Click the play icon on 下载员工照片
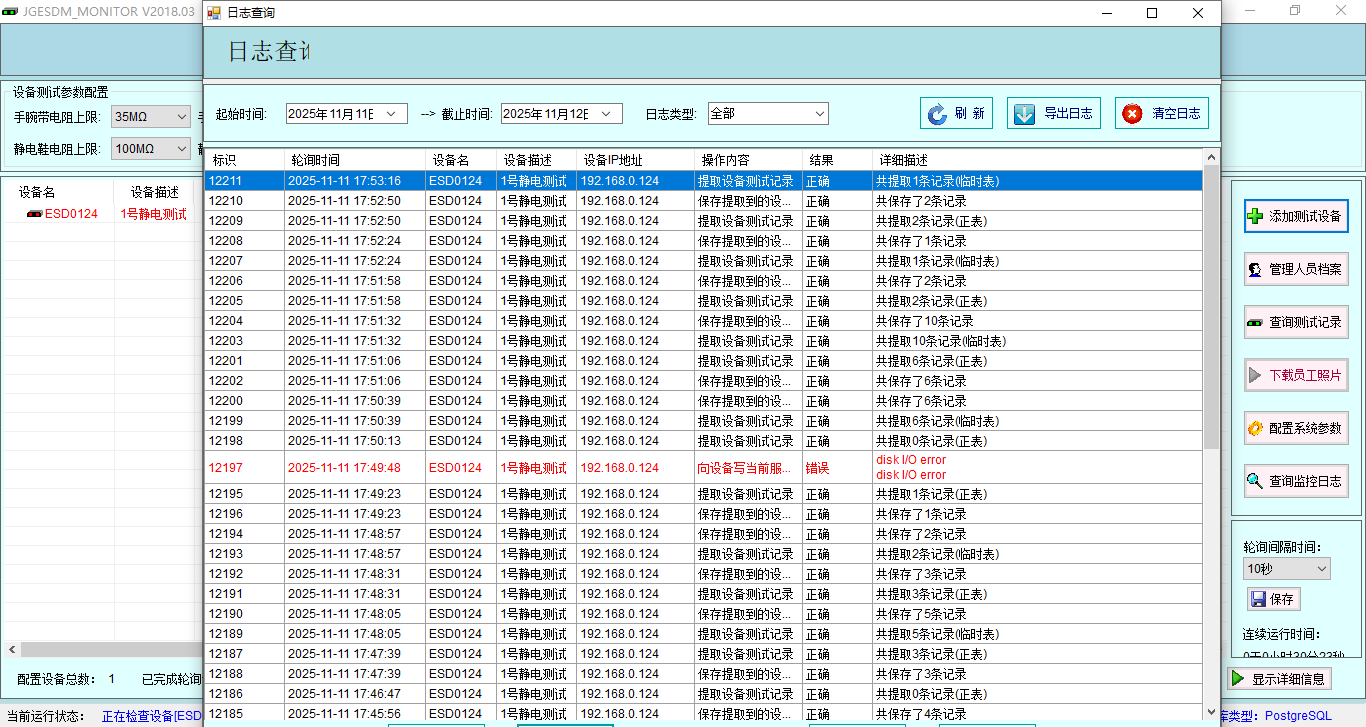Viewport: 1366px width, 727px height. (1255, 376)
